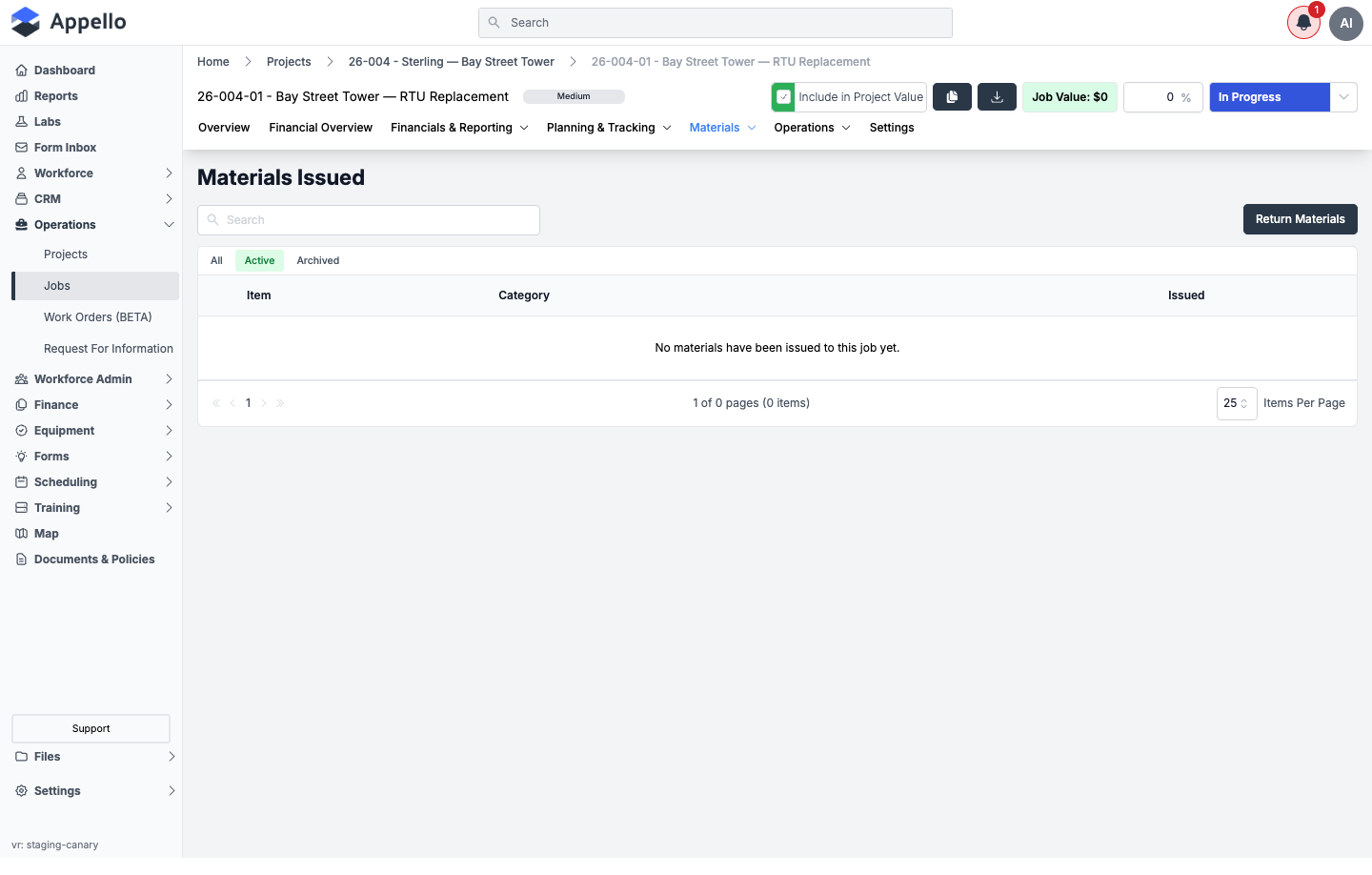Go to Dashboard in the sidebar

tap(64, 71)
